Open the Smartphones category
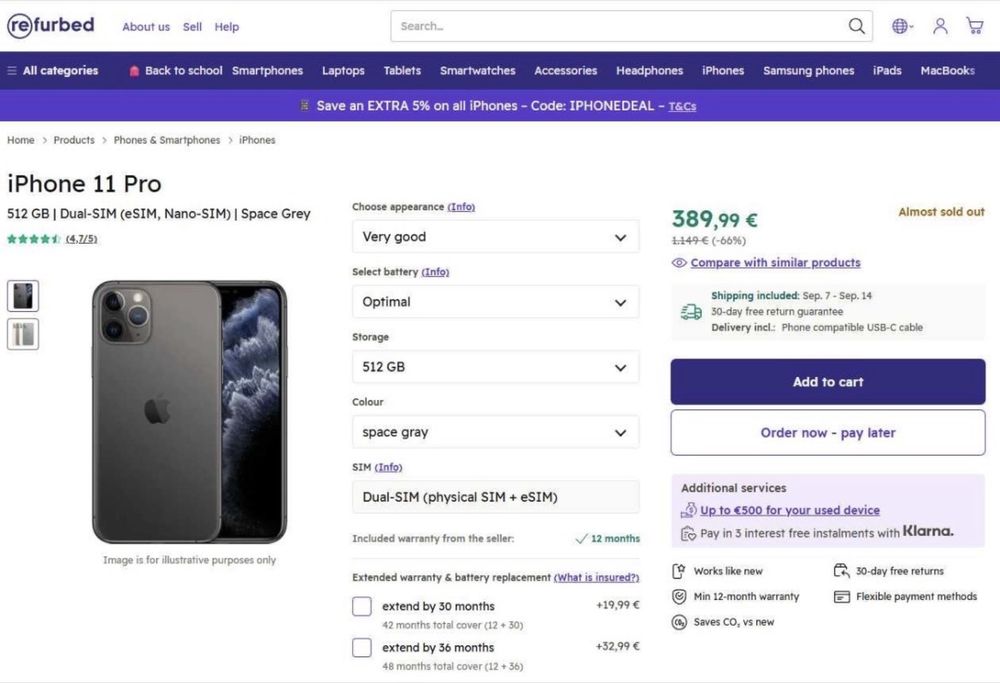This screenshot has width=1000, height=683. 267,71
